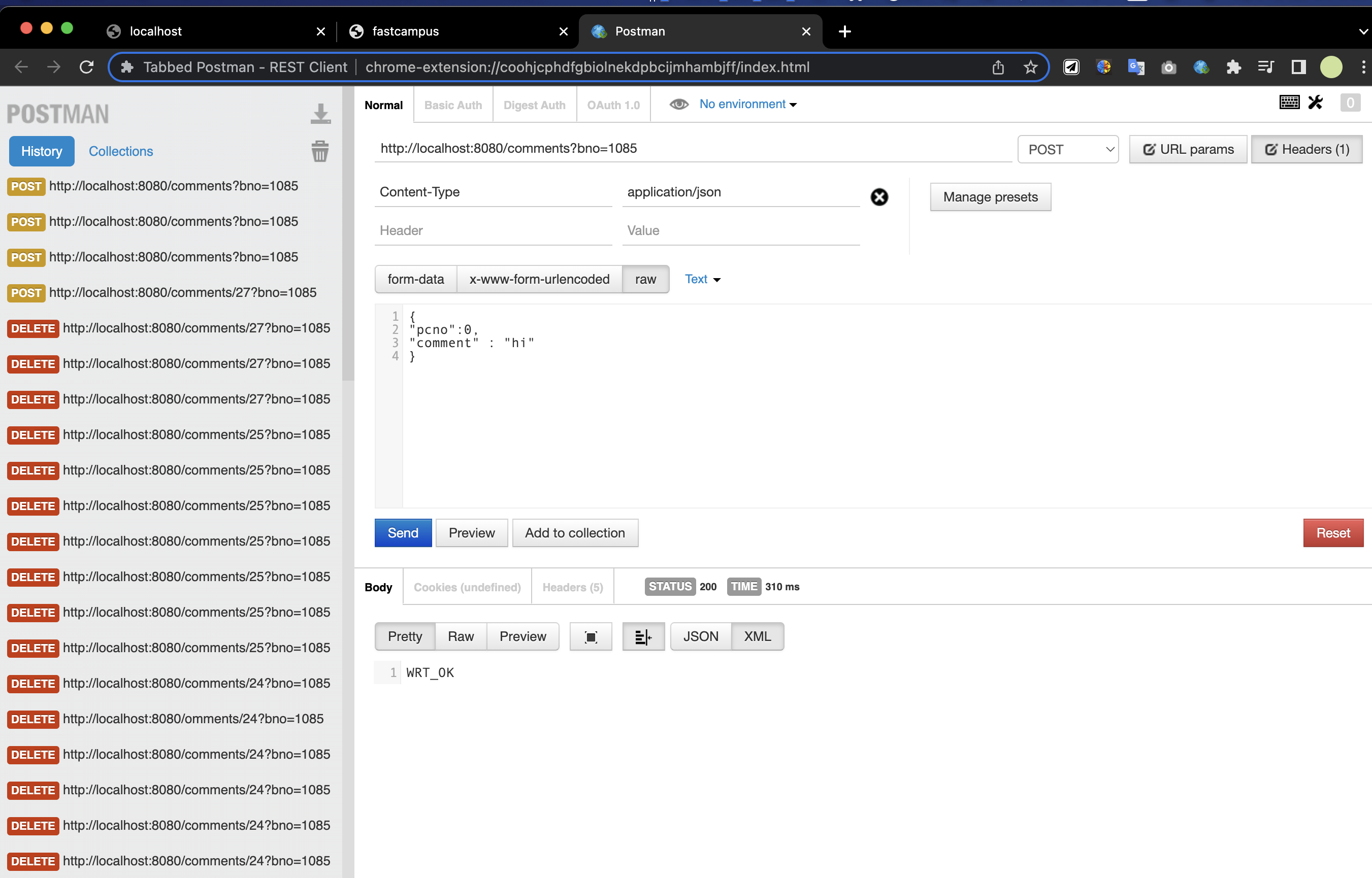The height and width of the screenshot is (878, 1372).
Task: Open the Basic Auth tab
Action: pos(453,106)
